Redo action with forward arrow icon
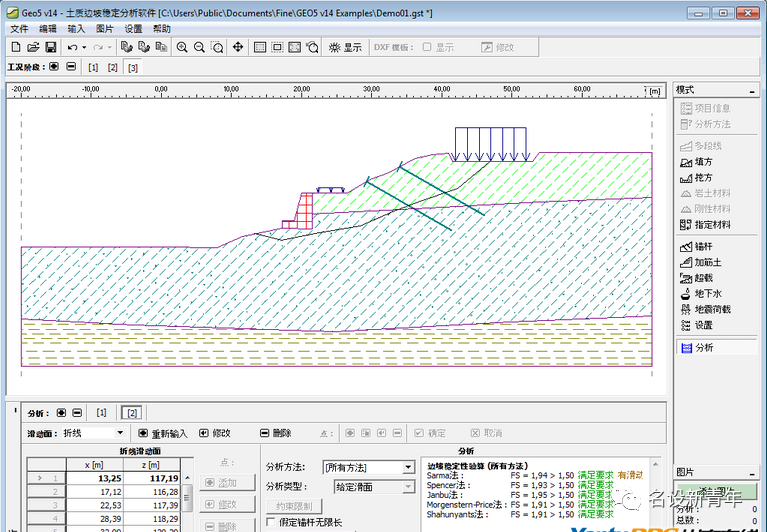The width and height of the screenshot is (767, 532). 98,47
